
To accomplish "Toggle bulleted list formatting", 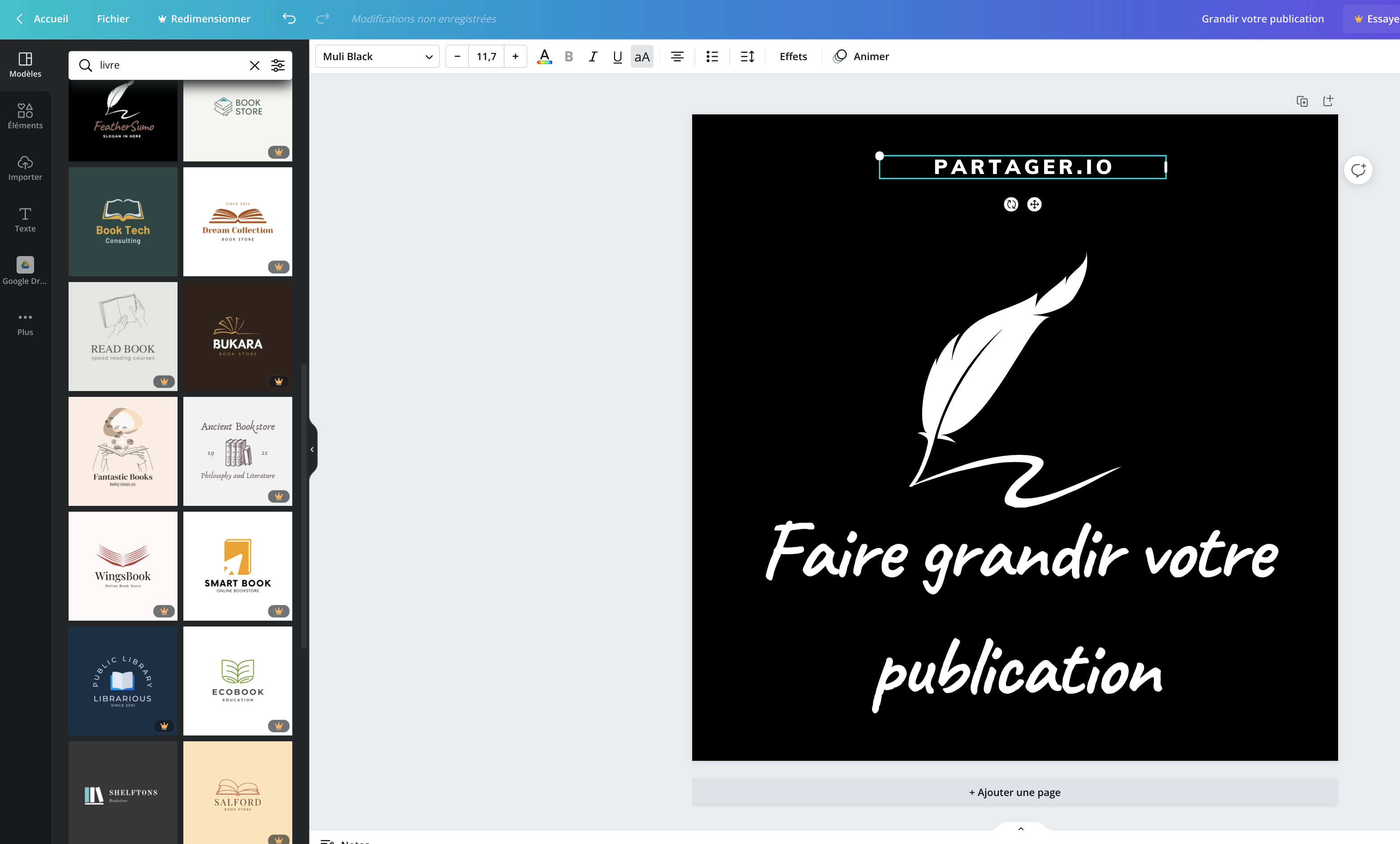I will pos(712,56).
